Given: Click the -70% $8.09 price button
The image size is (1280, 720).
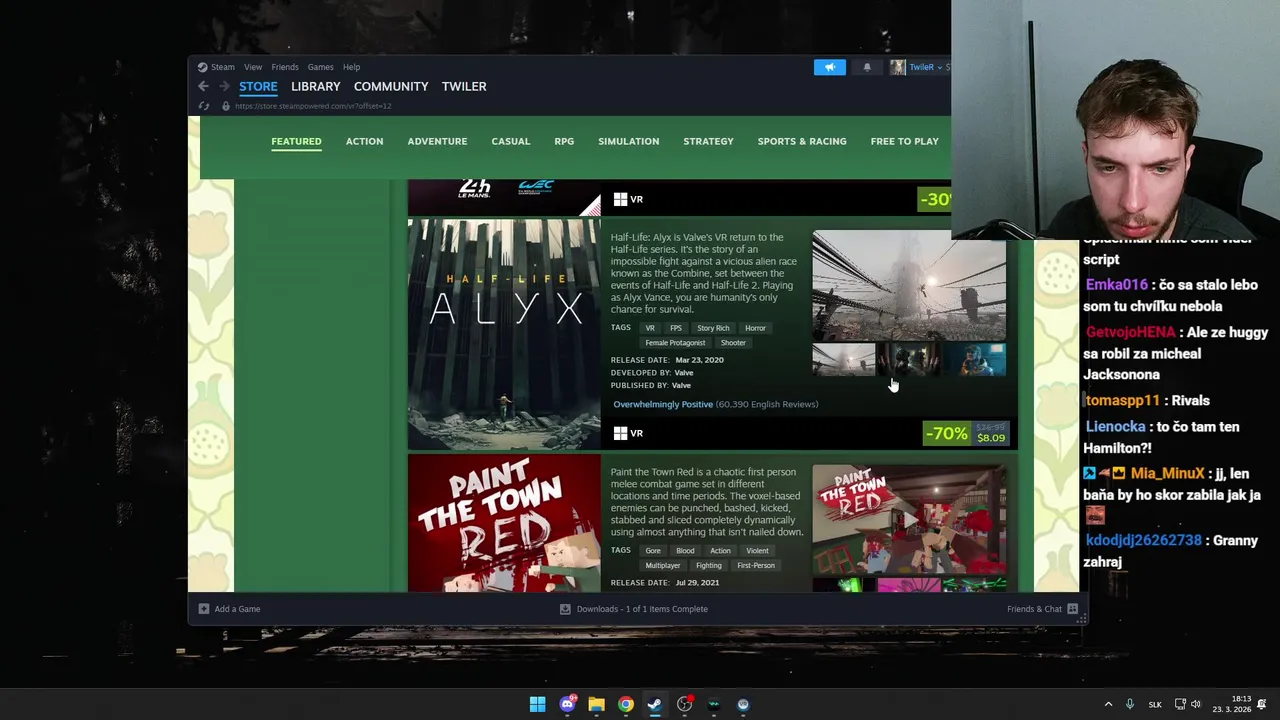Looking at the screenshot, I should point(966,433).
